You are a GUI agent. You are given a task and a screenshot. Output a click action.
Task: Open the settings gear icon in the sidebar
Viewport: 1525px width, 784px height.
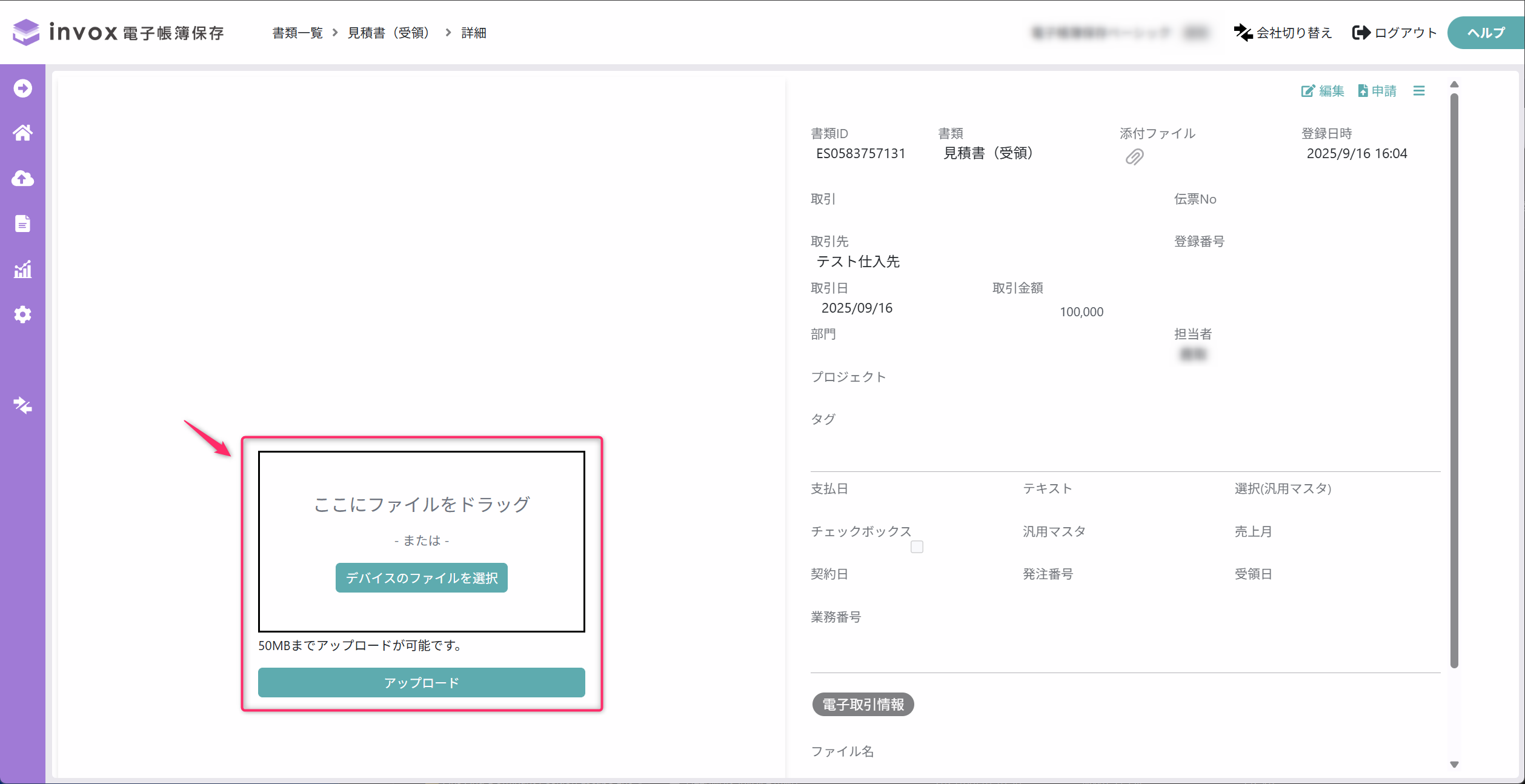coord(23,314)
